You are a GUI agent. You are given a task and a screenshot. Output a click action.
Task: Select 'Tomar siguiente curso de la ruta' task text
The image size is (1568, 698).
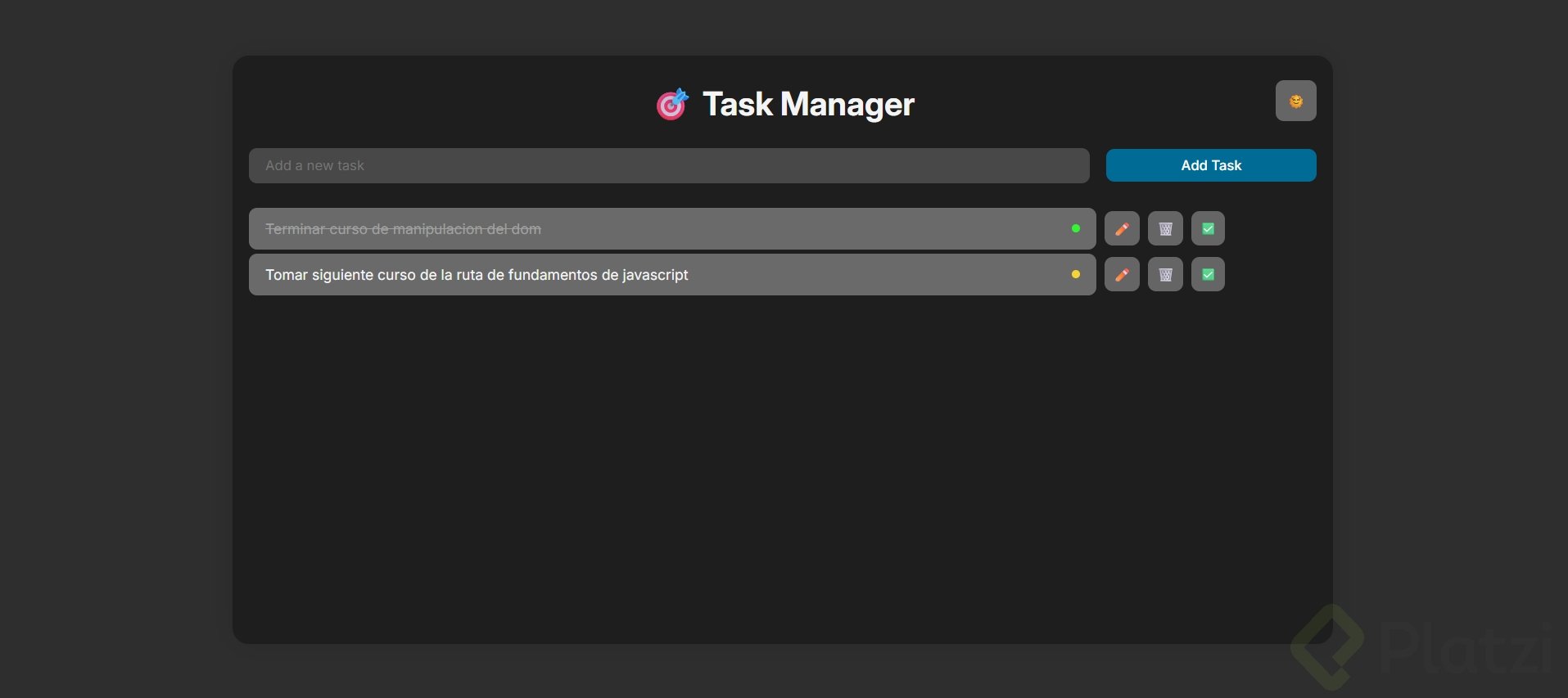tap(477, 275)
